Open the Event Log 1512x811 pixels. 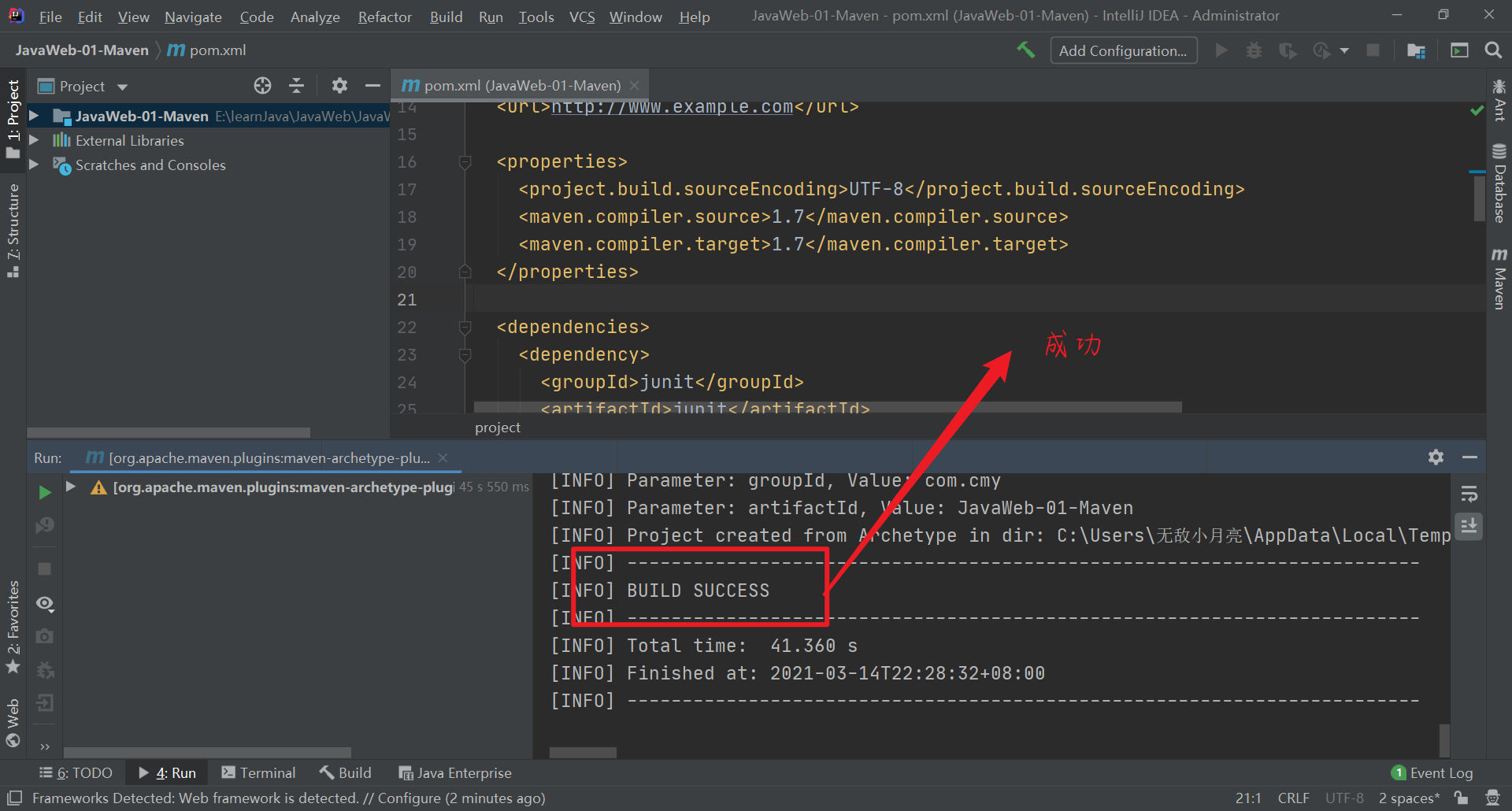(1432, 773)
